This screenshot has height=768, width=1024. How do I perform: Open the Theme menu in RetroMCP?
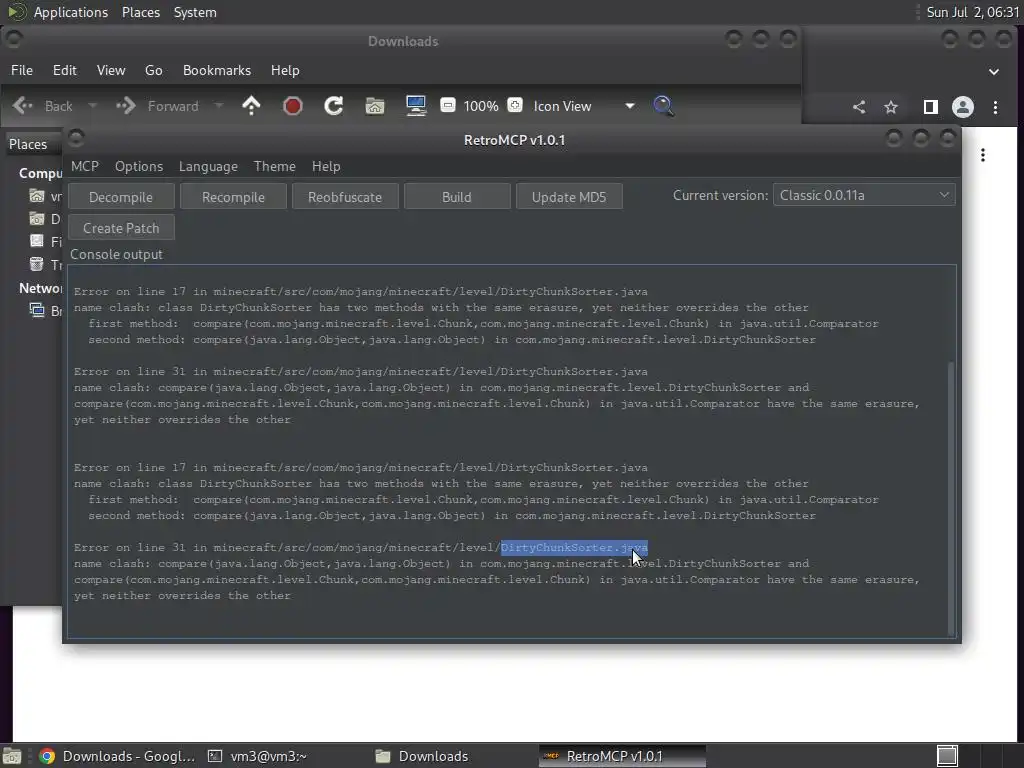(275, 166)
